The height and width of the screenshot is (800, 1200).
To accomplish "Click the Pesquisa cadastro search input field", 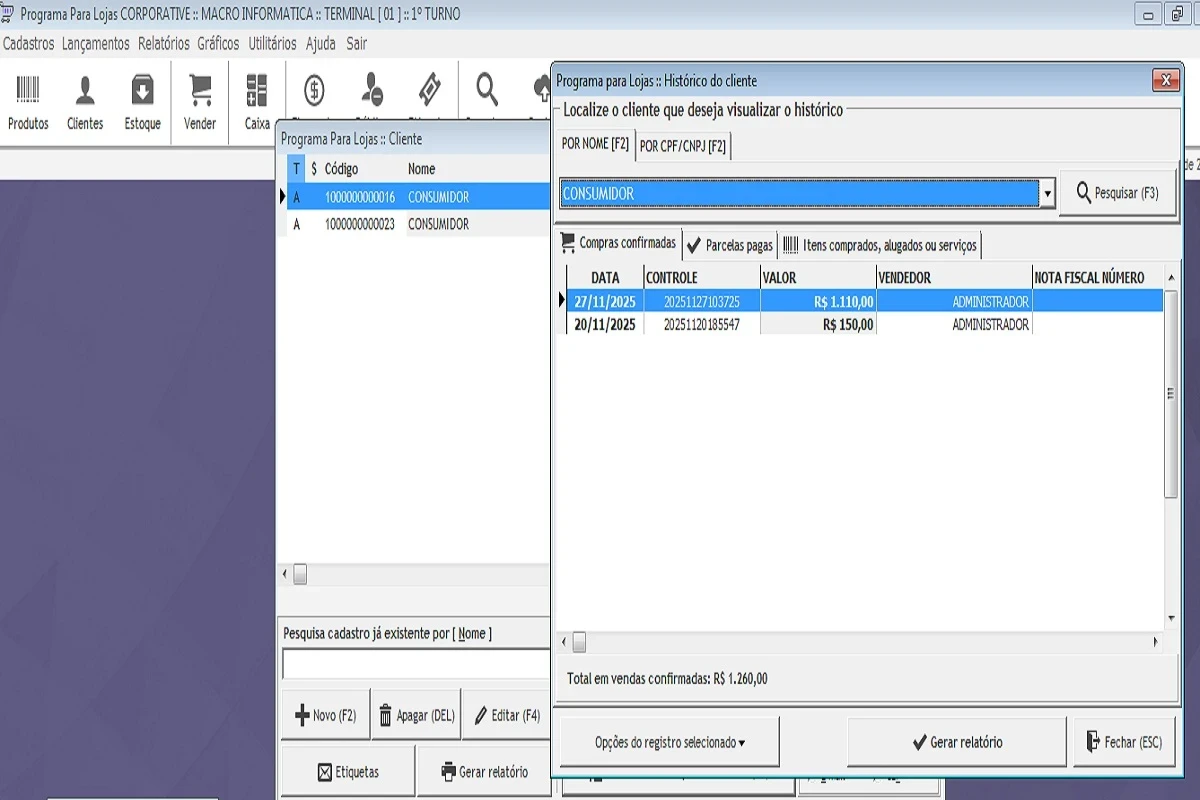I will click(416, 664).
